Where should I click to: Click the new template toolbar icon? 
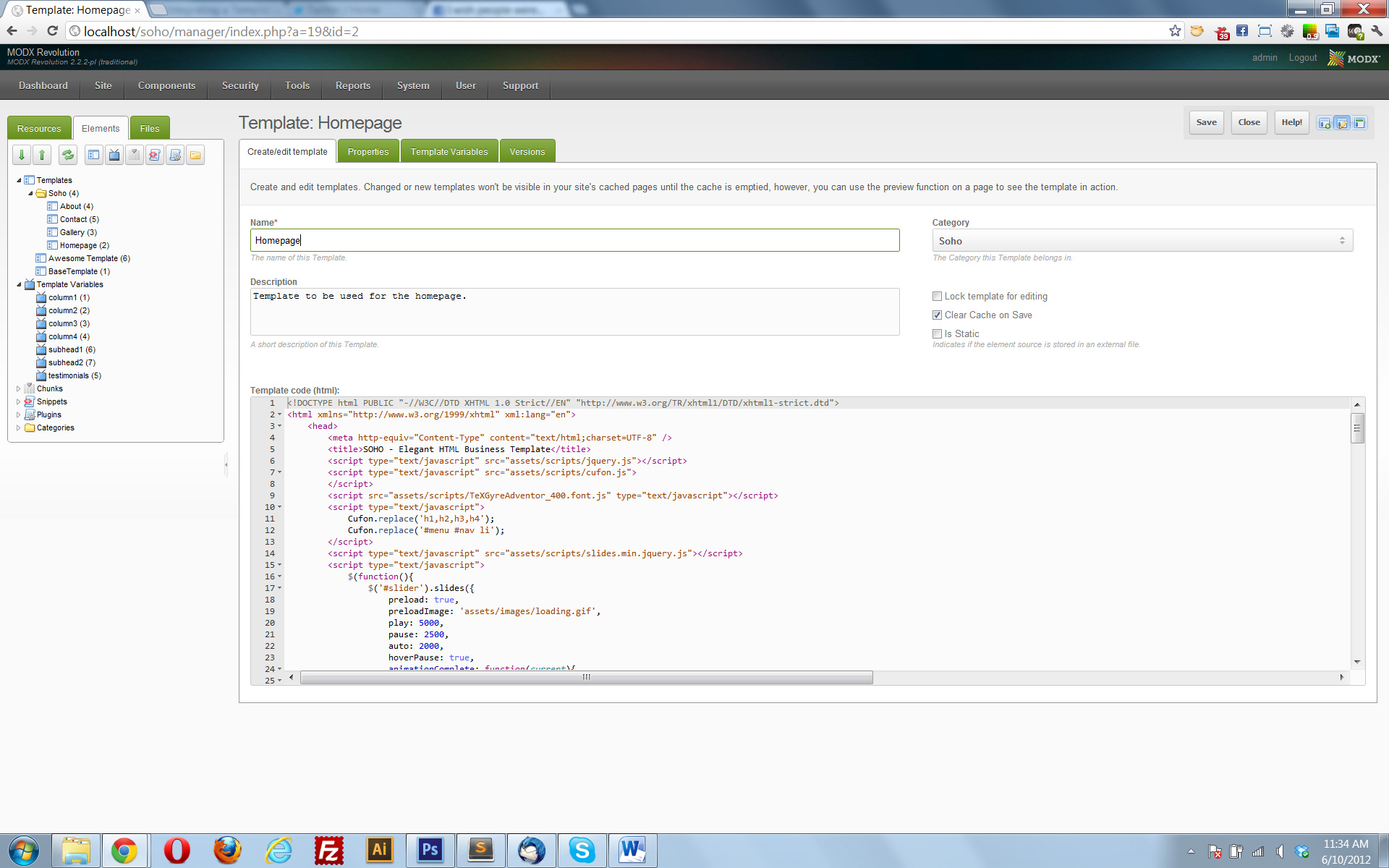[x=94, y=155]
